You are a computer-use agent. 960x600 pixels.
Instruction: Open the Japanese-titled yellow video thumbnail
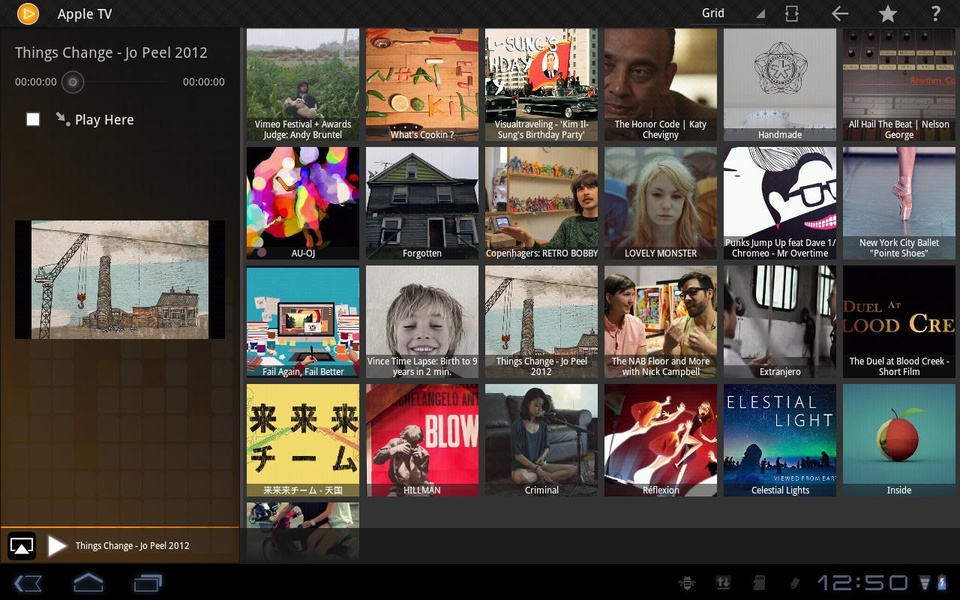coord(303,440)
